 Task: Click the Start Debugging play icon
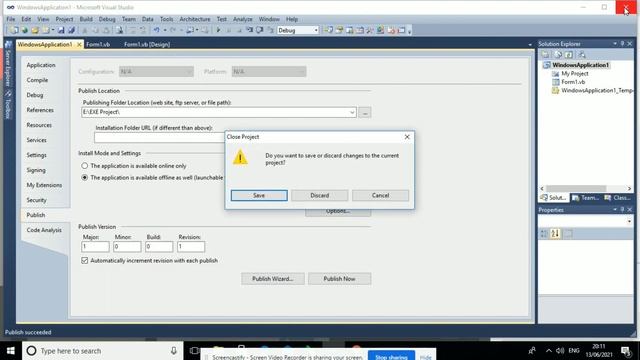(218, 30)
